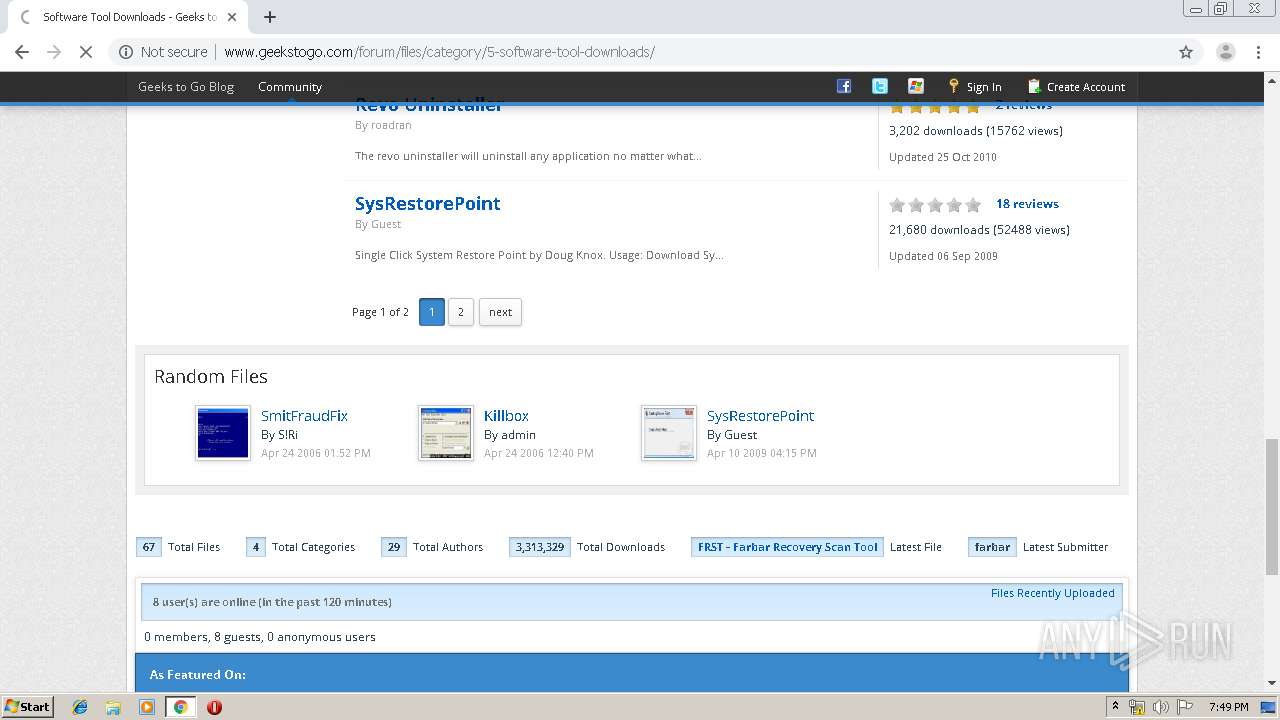View site information for Not secure icon
The height and width of the screenshot is (720, 1280).
[x=126, y=52]
